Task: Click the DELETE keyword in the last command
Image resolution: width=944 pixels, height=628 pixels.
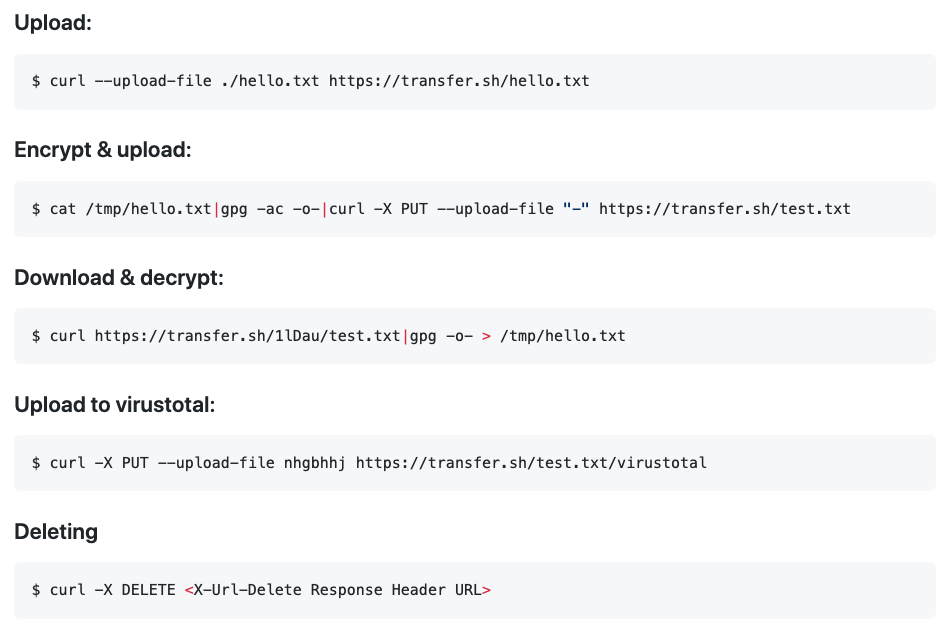Action: (149, 590)
